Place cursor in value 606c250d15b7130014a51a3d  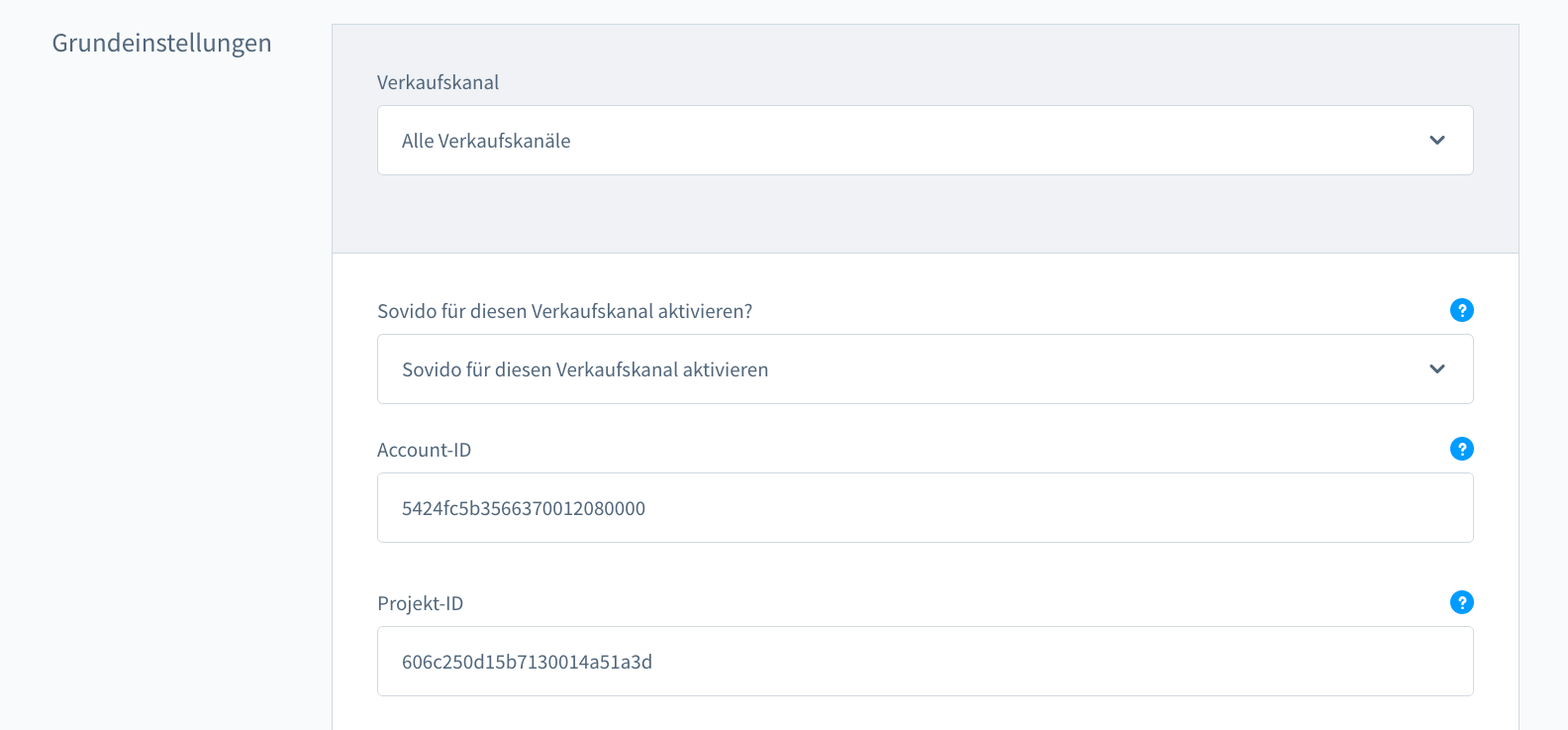tap(527, 662)
